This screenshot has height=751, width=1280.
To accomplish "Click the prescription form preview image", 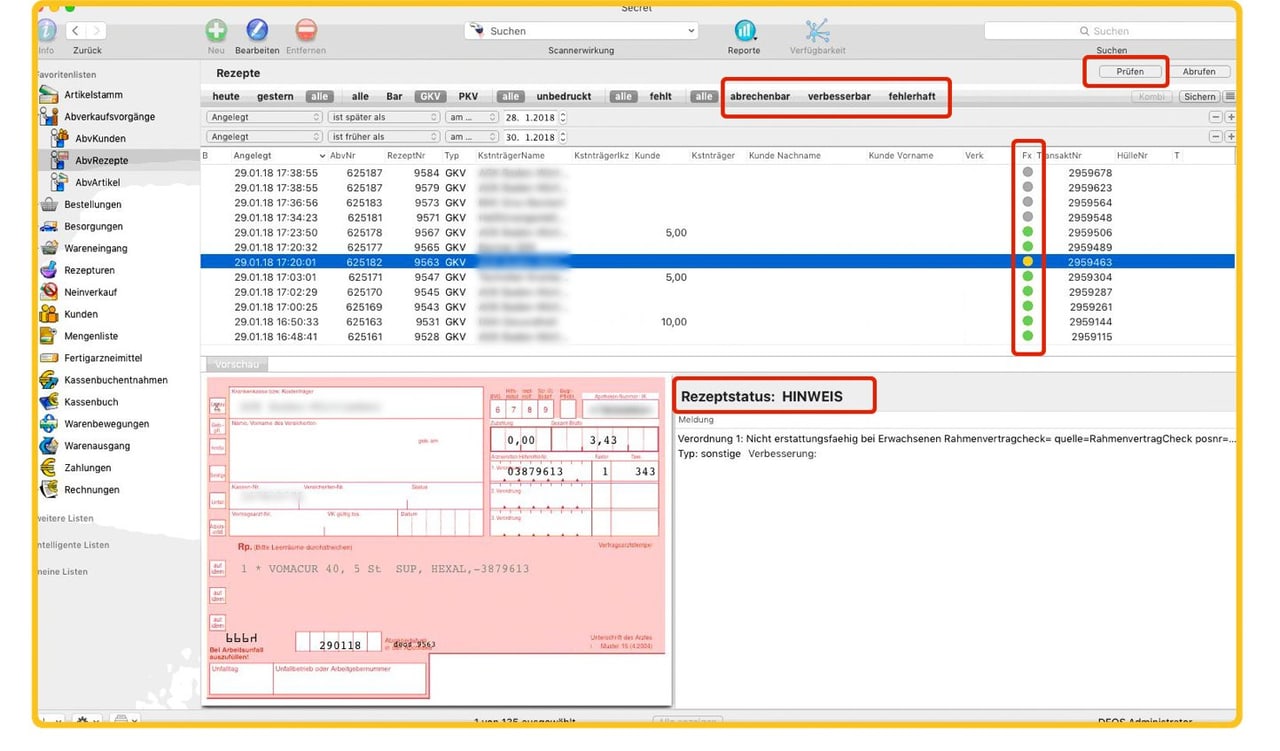I will click(x=436, y=541).
